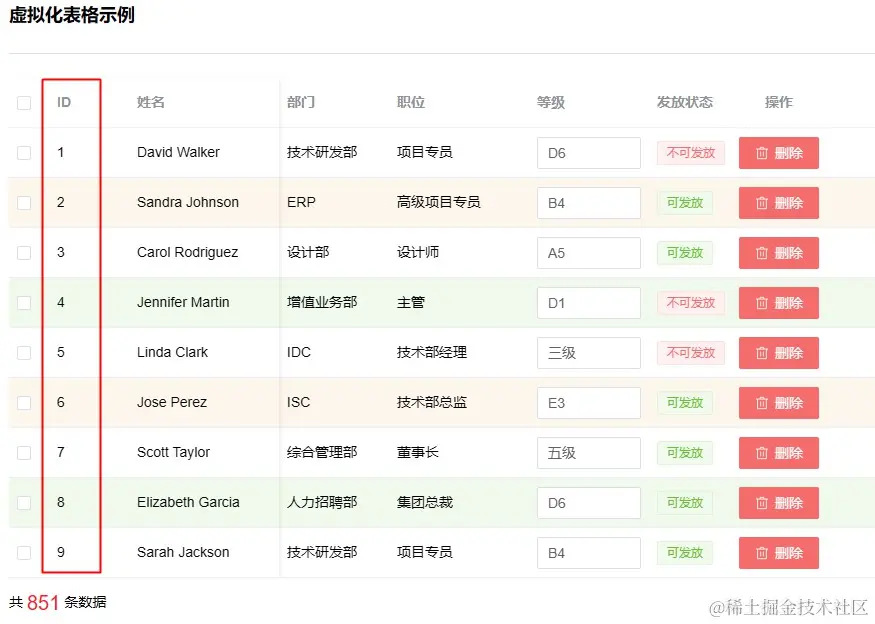This screenshot has height=624, width=875.
Task: Click the 可发放 tag in Jose Perez's row
Action: pos(684,403)
